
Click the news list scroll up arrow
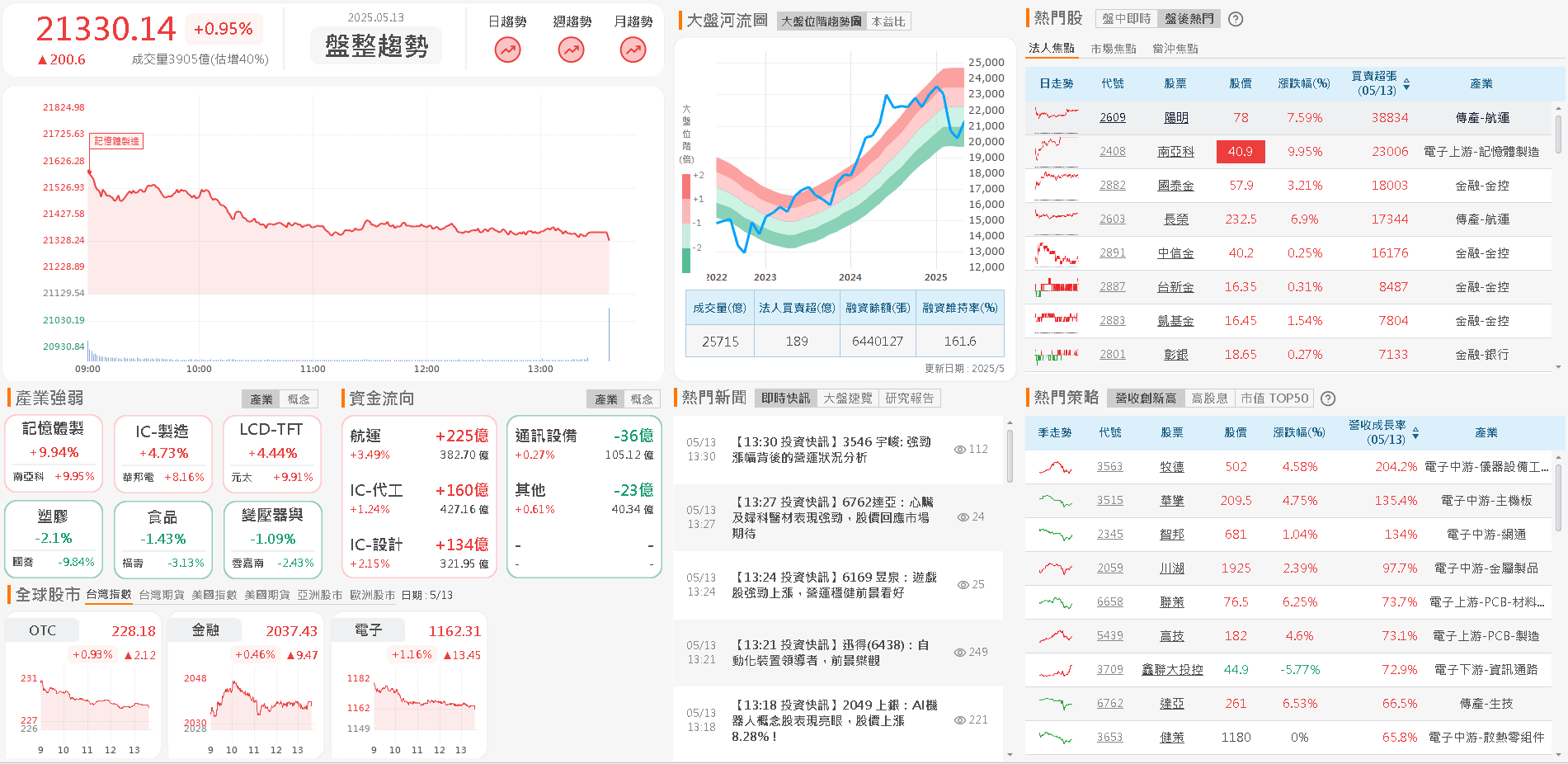click(x=1010, y=423)
